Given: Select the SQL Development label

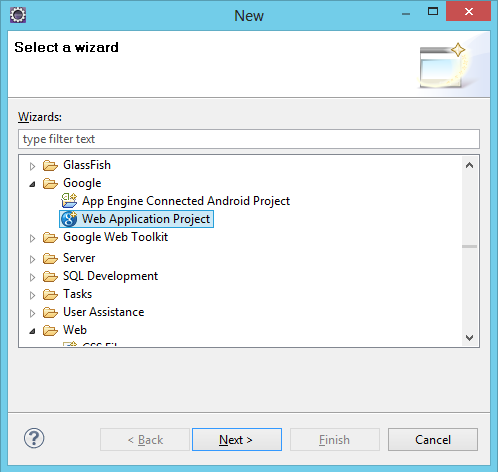Looking at the screenshot, I should click(111, 276).
